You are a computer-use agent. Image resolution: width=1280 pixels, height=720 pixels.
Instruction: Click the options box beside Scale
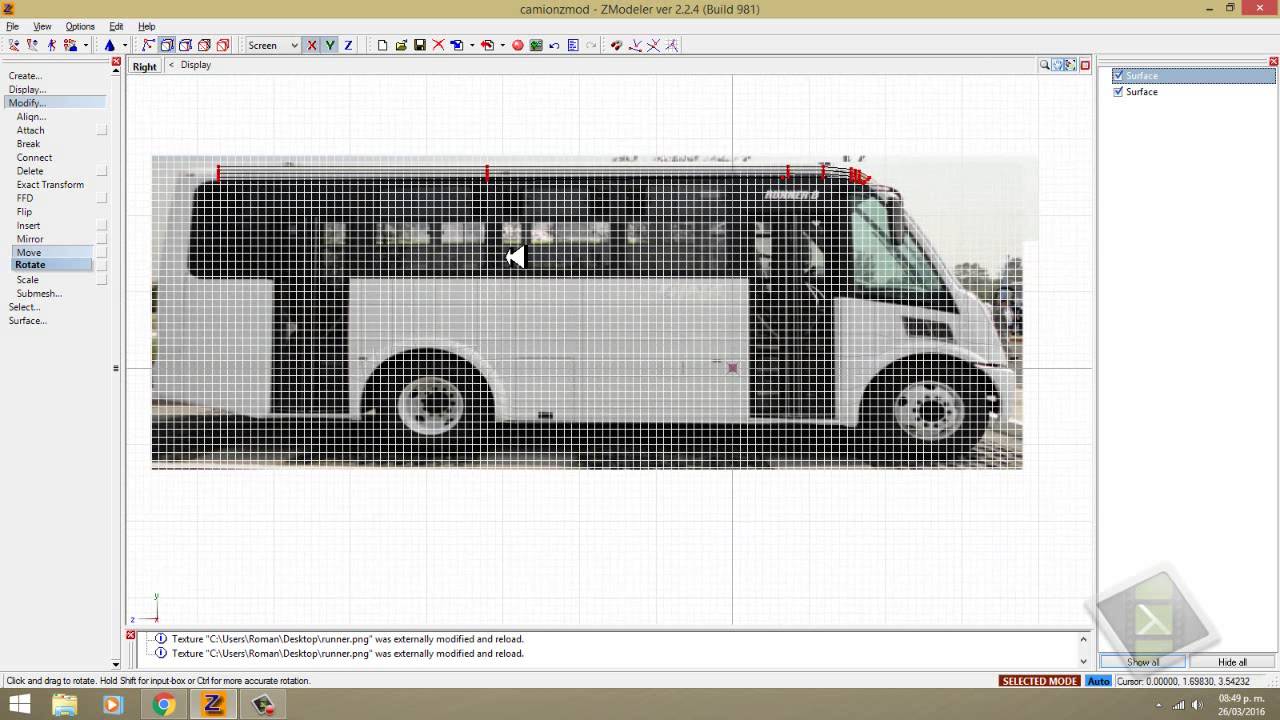click(101, 280)
